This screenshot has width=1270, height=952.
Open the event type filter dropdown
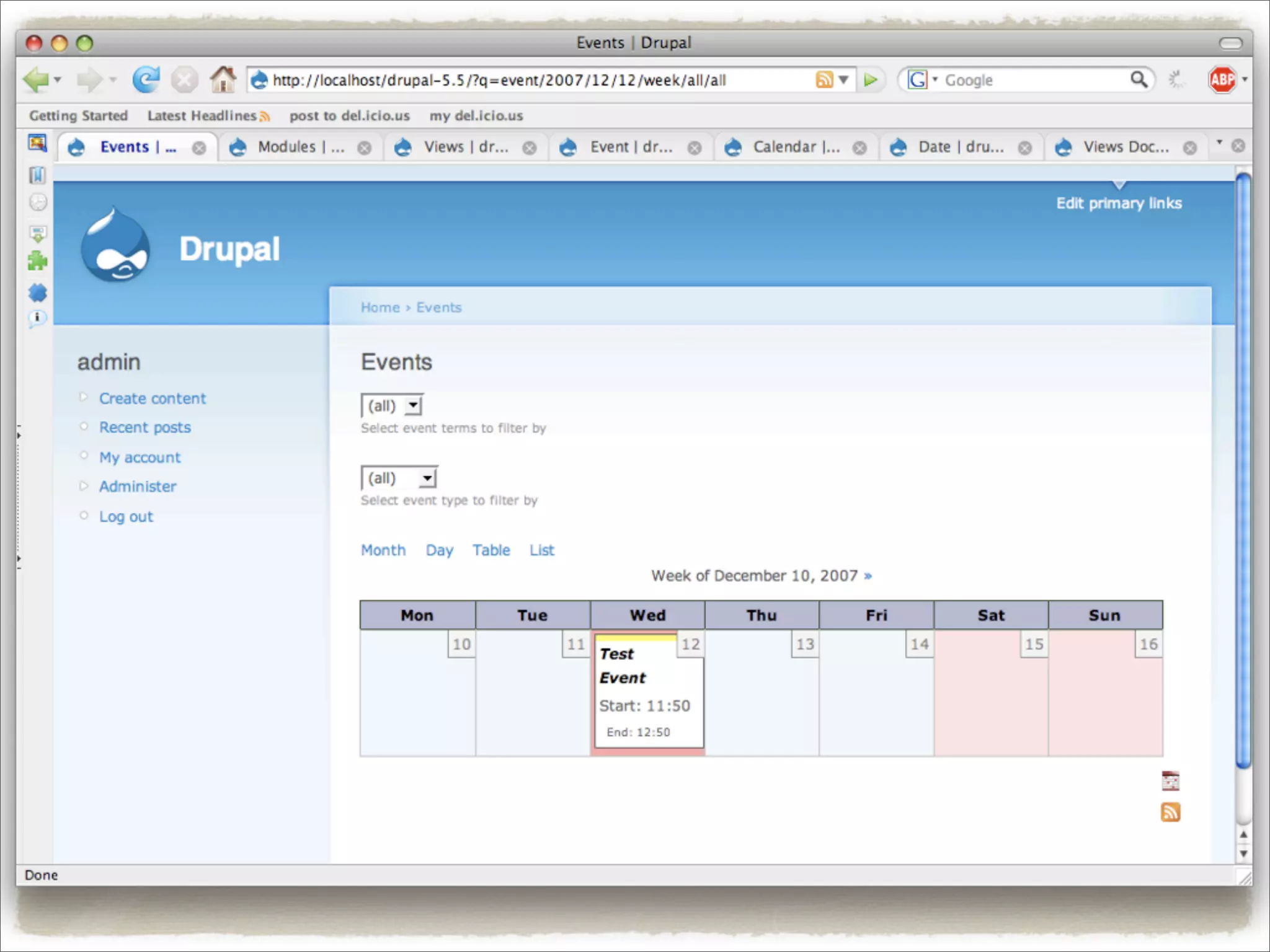click(399, 478)
